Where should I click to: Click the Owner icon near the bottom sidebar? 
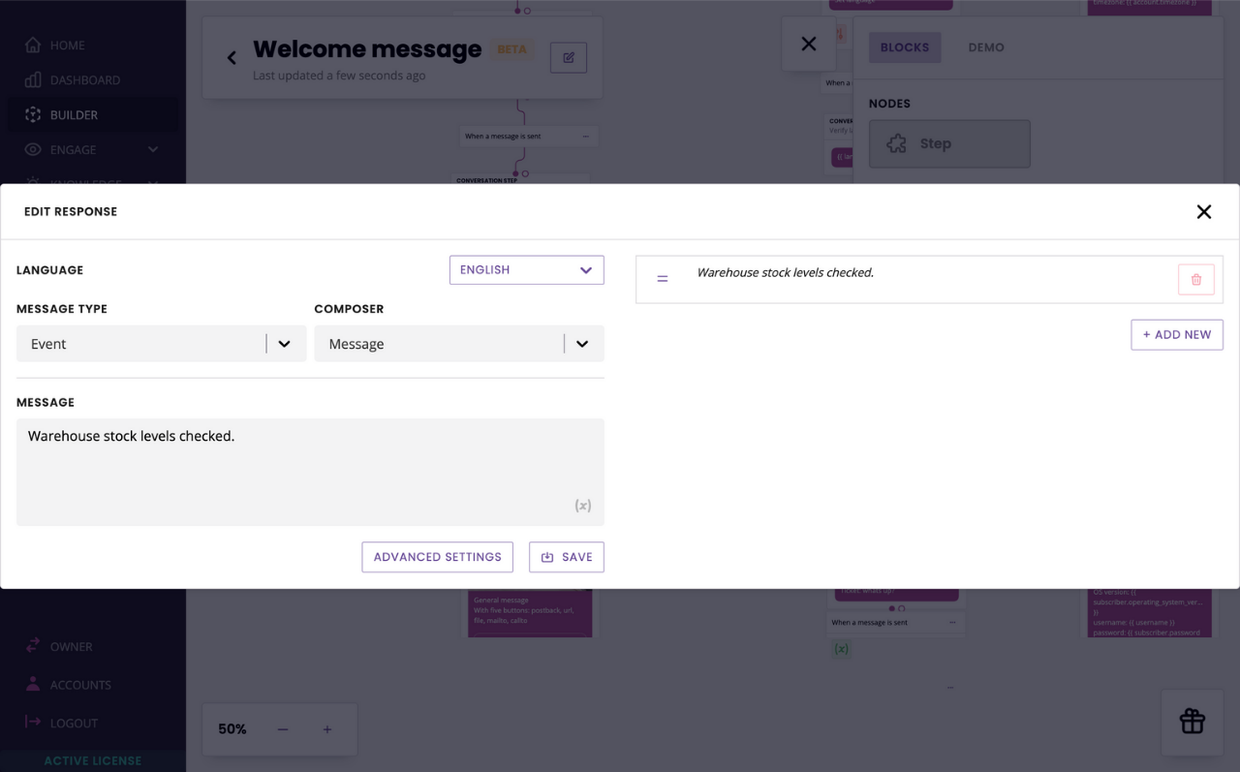(33, 646)
